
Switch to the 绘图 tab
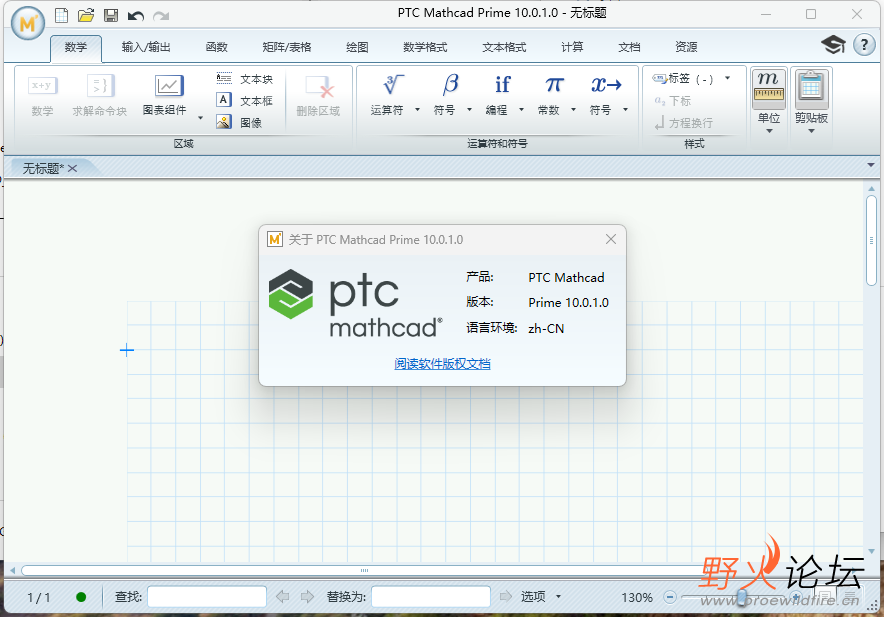357,47
